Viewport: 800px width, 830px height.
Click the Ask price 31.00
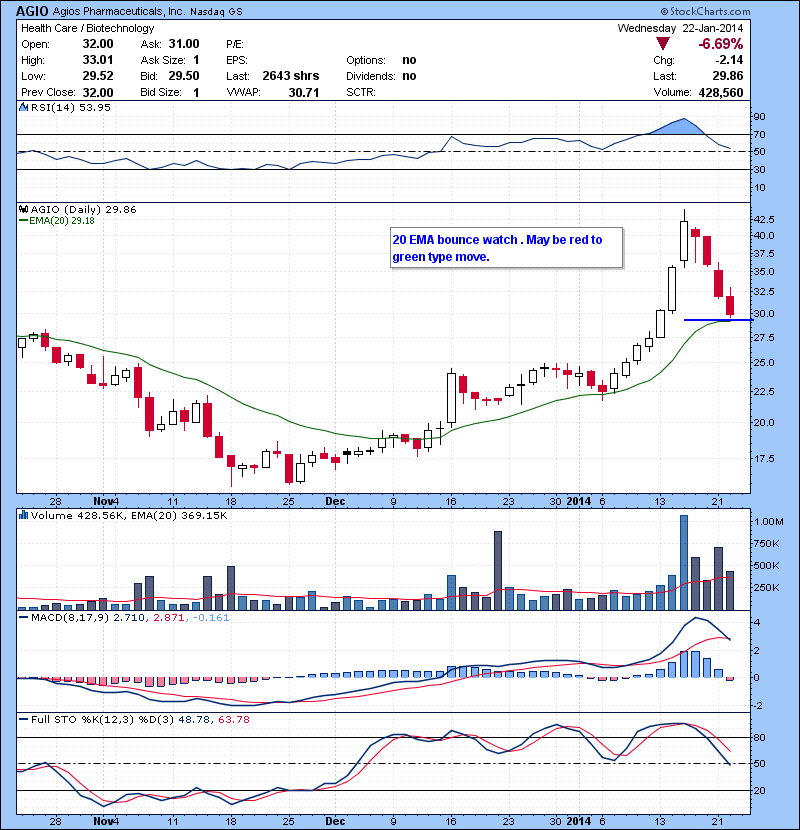tap(184, 44)
